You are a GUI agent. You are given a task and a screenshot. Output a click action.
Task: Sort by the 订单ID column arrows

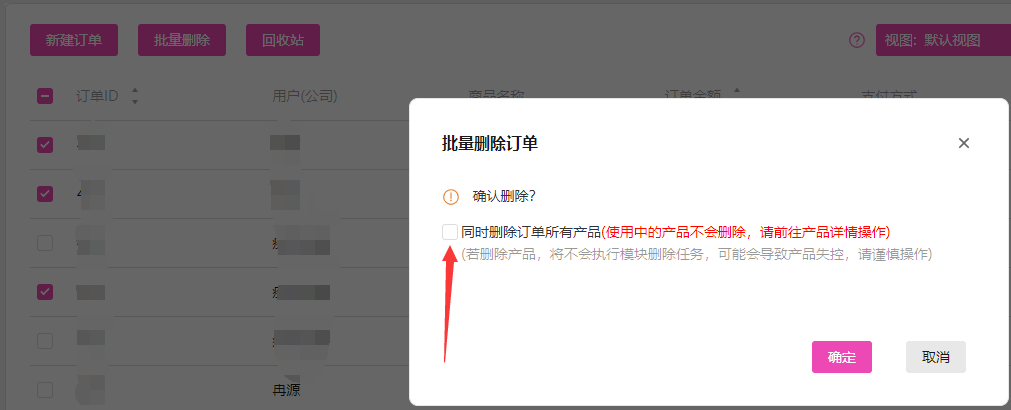tap(135, 96)
